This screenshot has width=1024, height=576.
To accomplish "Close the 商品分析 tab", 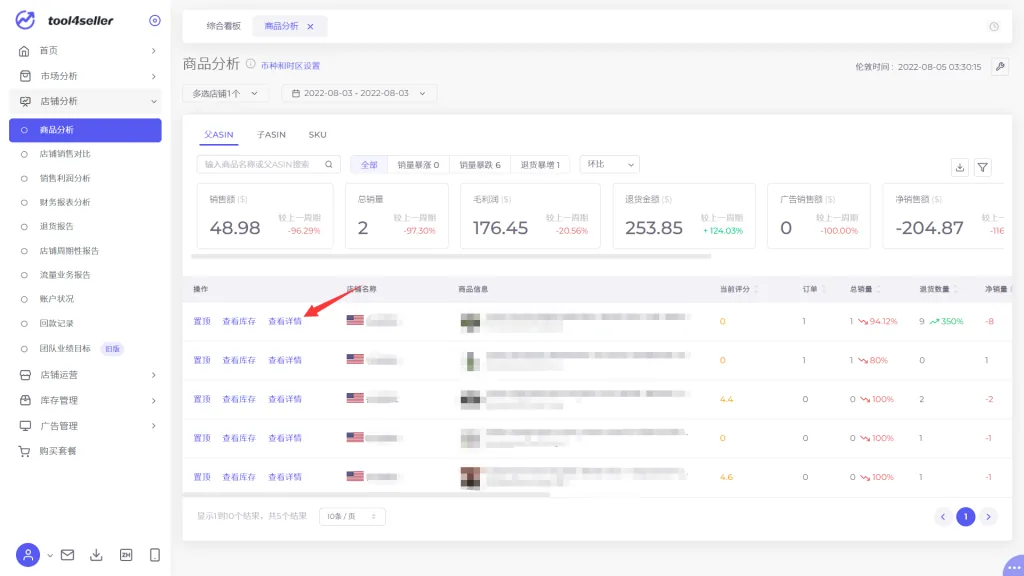I will (310, 27).
